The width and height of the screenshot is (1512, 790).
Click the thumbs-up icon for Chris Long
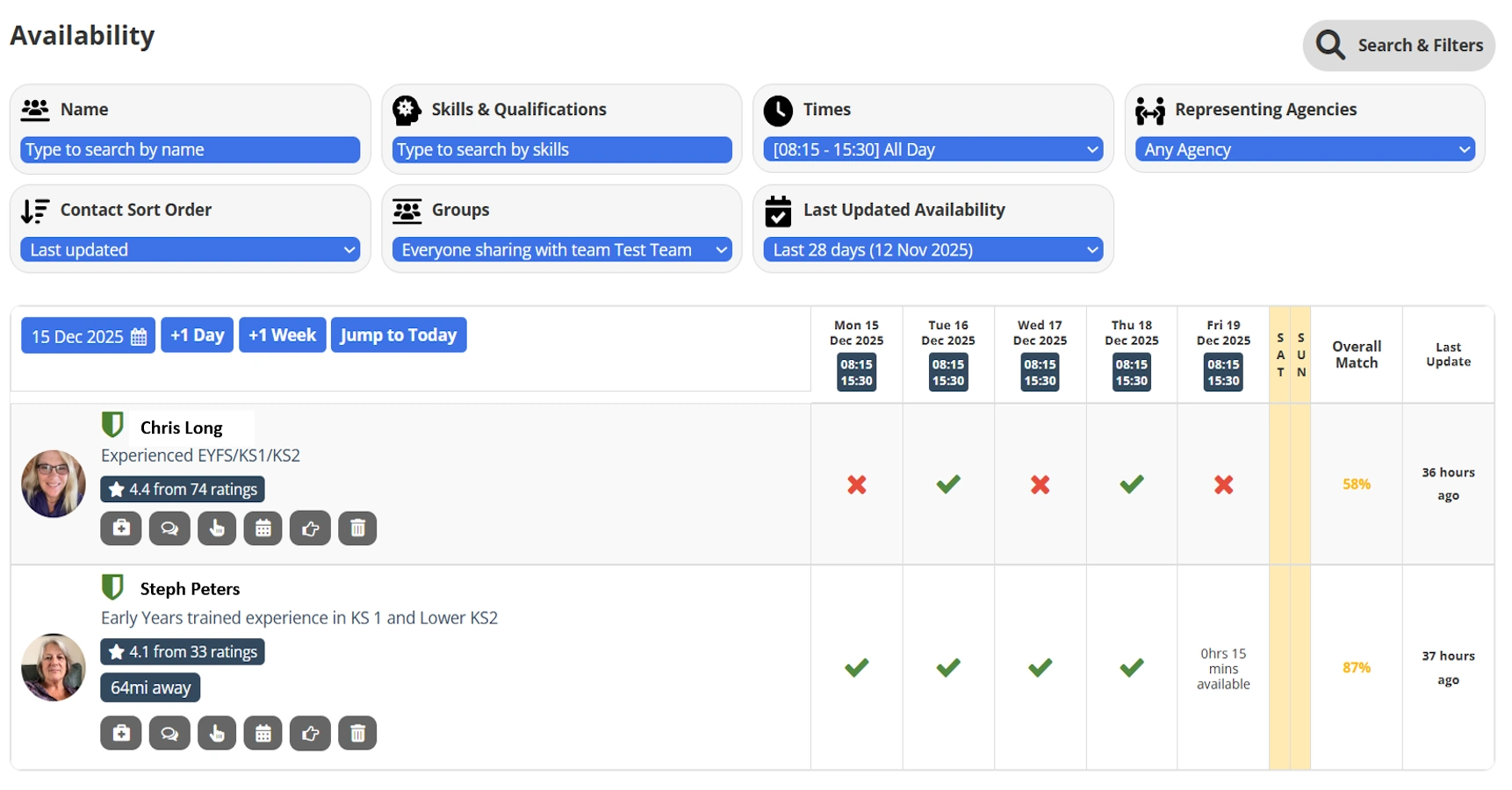tap(310, 528)
